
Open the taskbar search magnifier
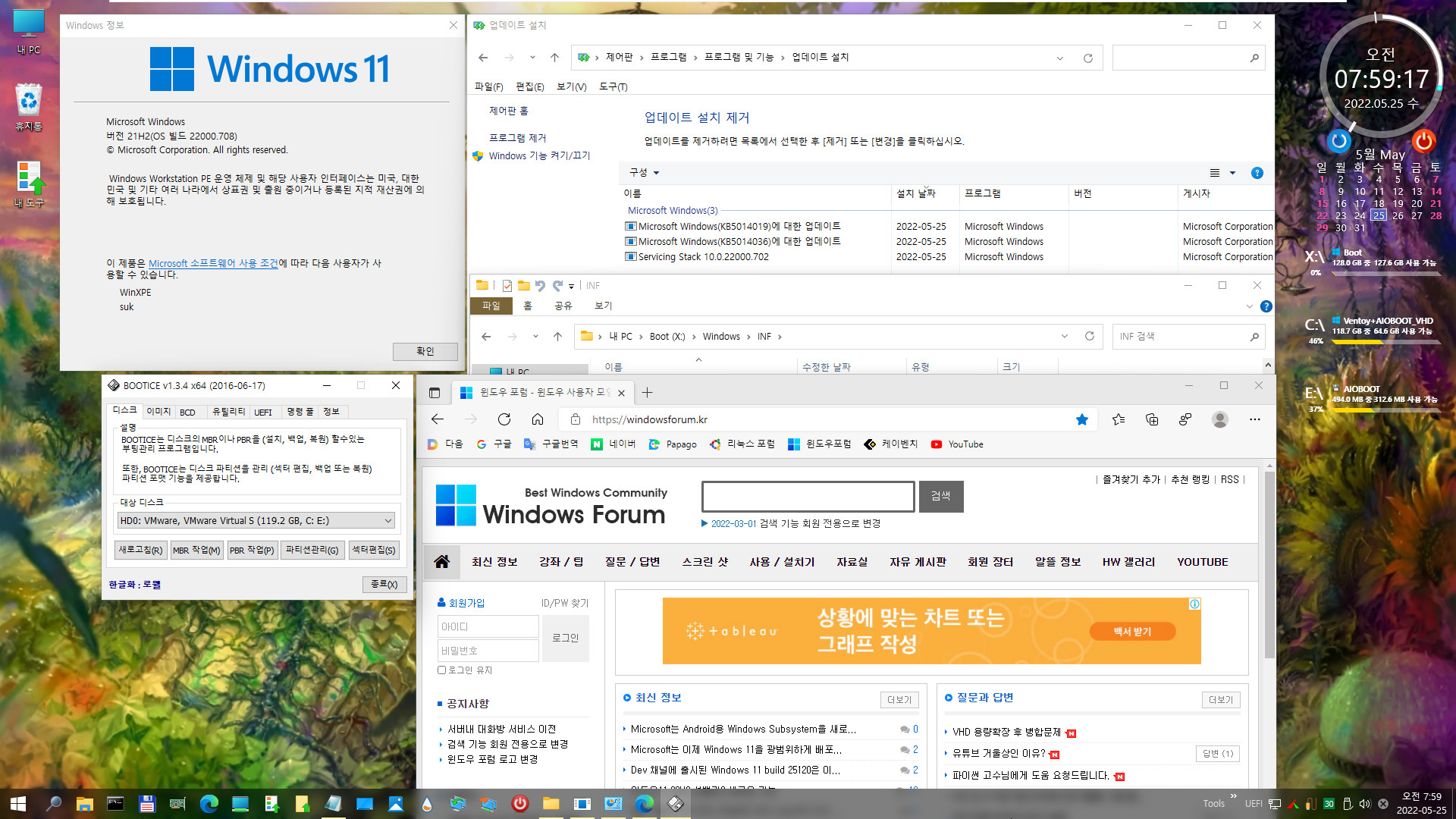54,804
